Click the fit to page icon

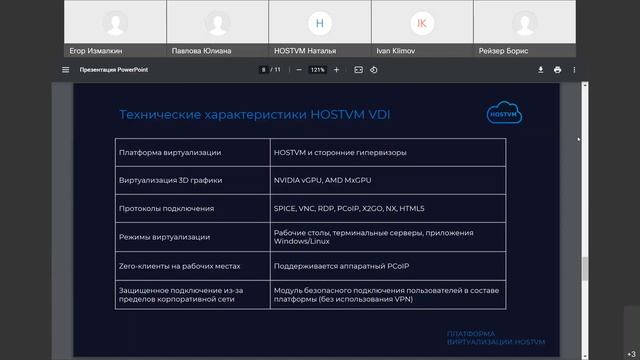point(358,70)
